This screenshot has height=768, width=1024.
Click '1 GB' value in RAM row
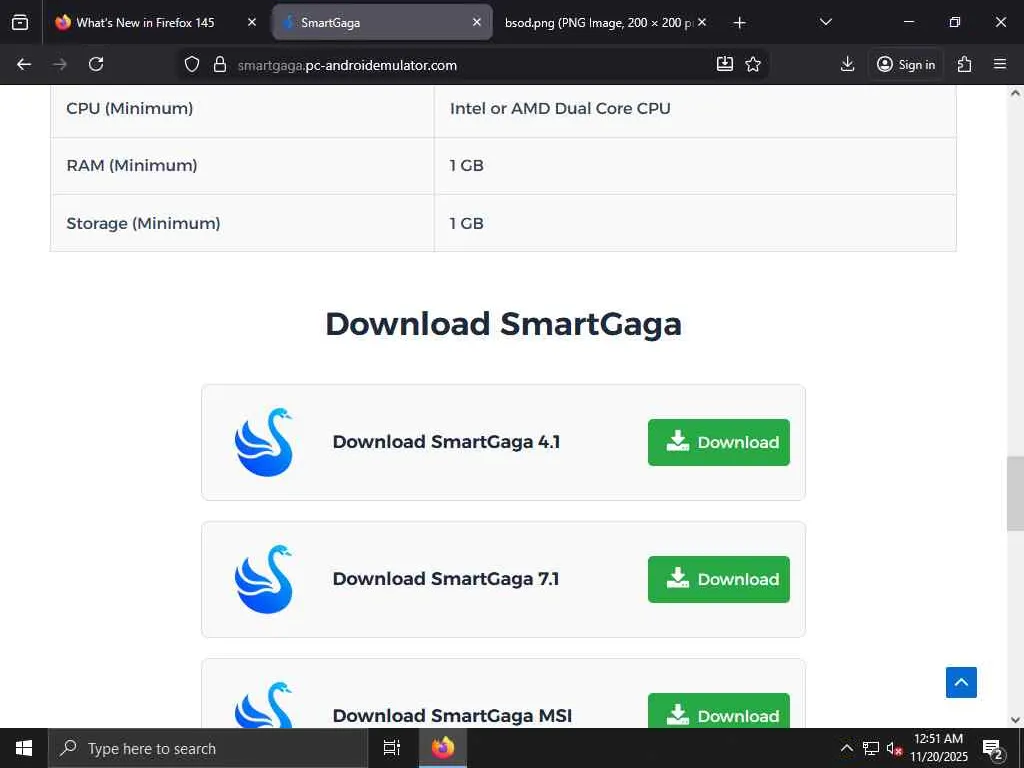466,165
